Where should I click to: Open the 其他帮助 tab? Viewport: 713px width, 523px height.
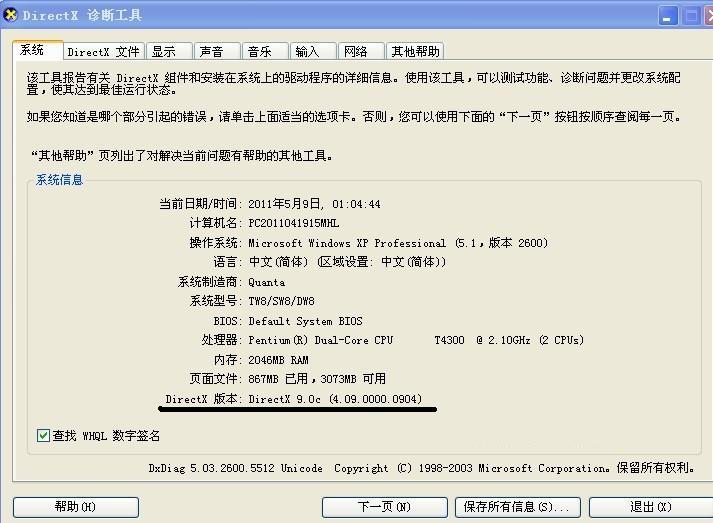pos(415,51)
